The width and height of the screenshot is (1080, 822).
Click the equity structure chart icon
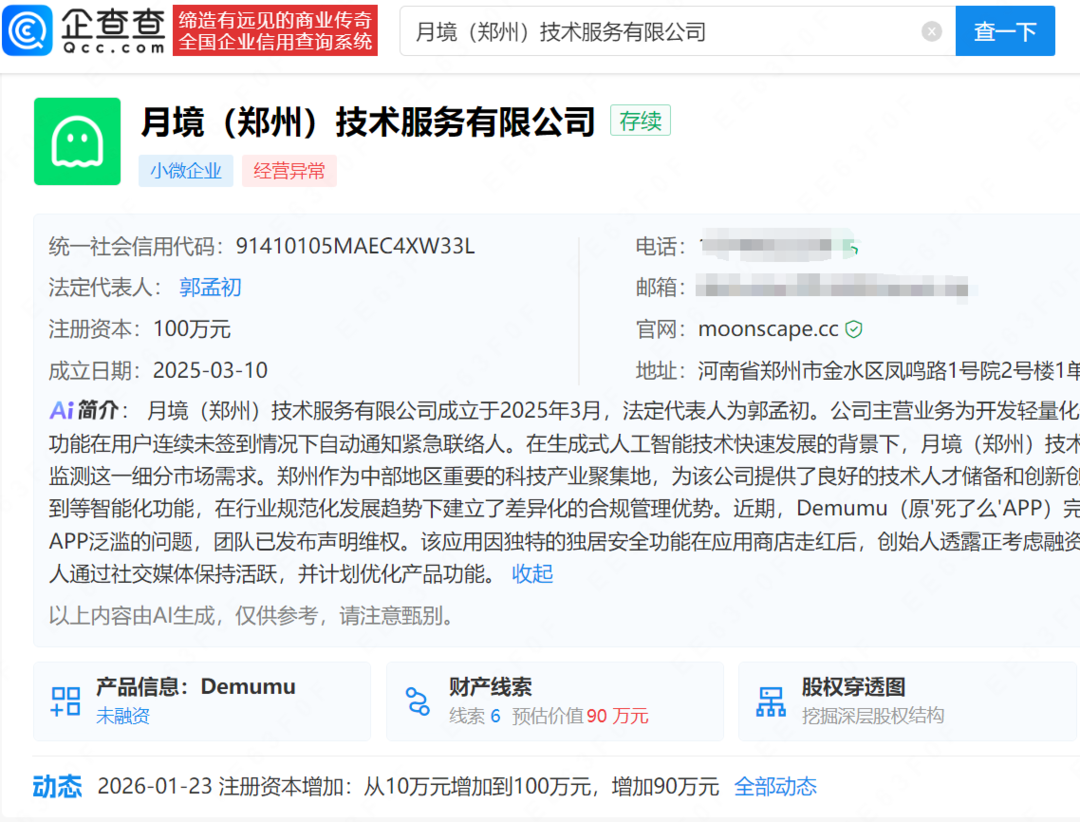point(771,701)
